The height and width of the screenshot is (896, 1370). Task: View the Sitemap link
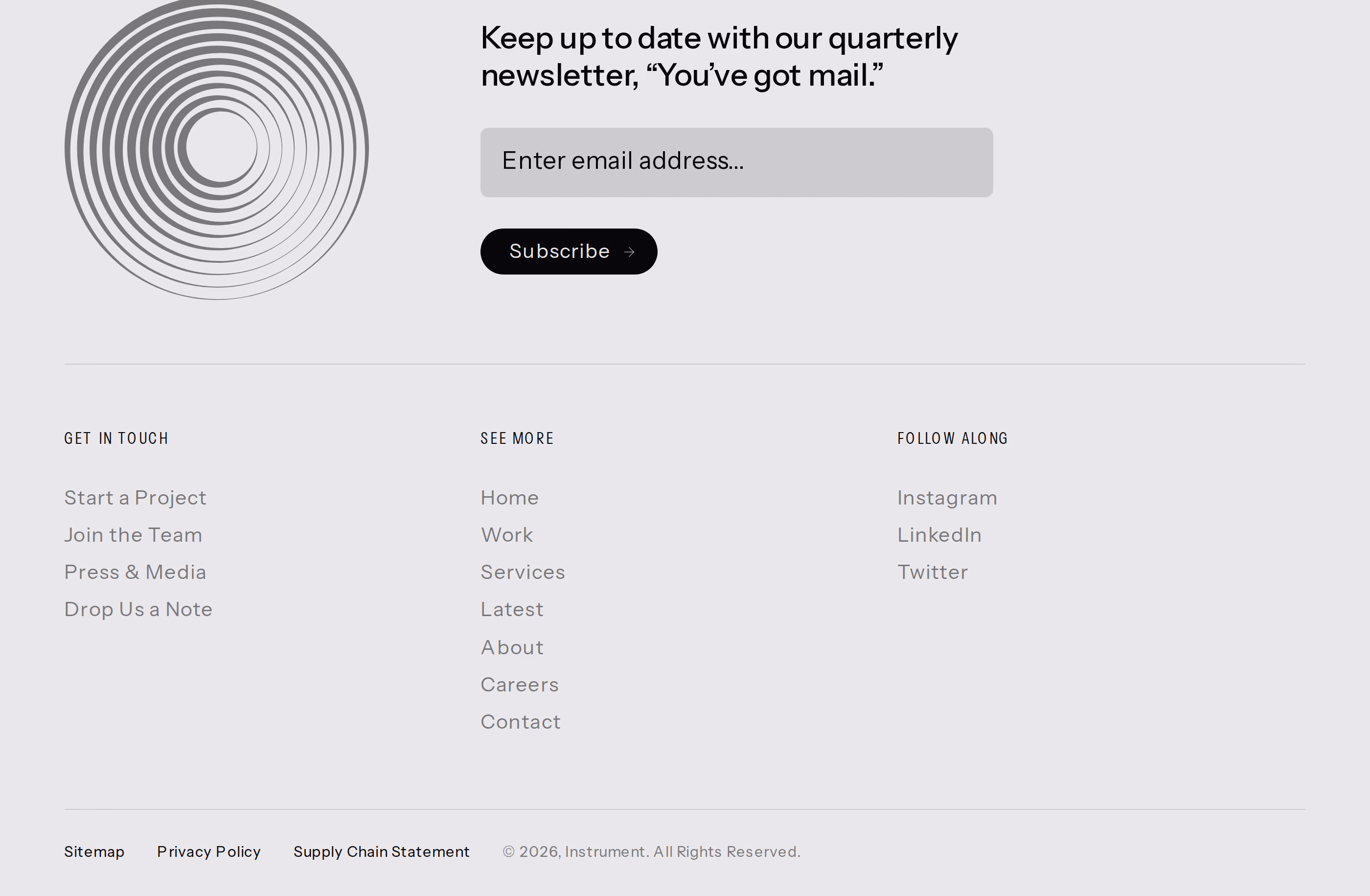pos(94,851)
